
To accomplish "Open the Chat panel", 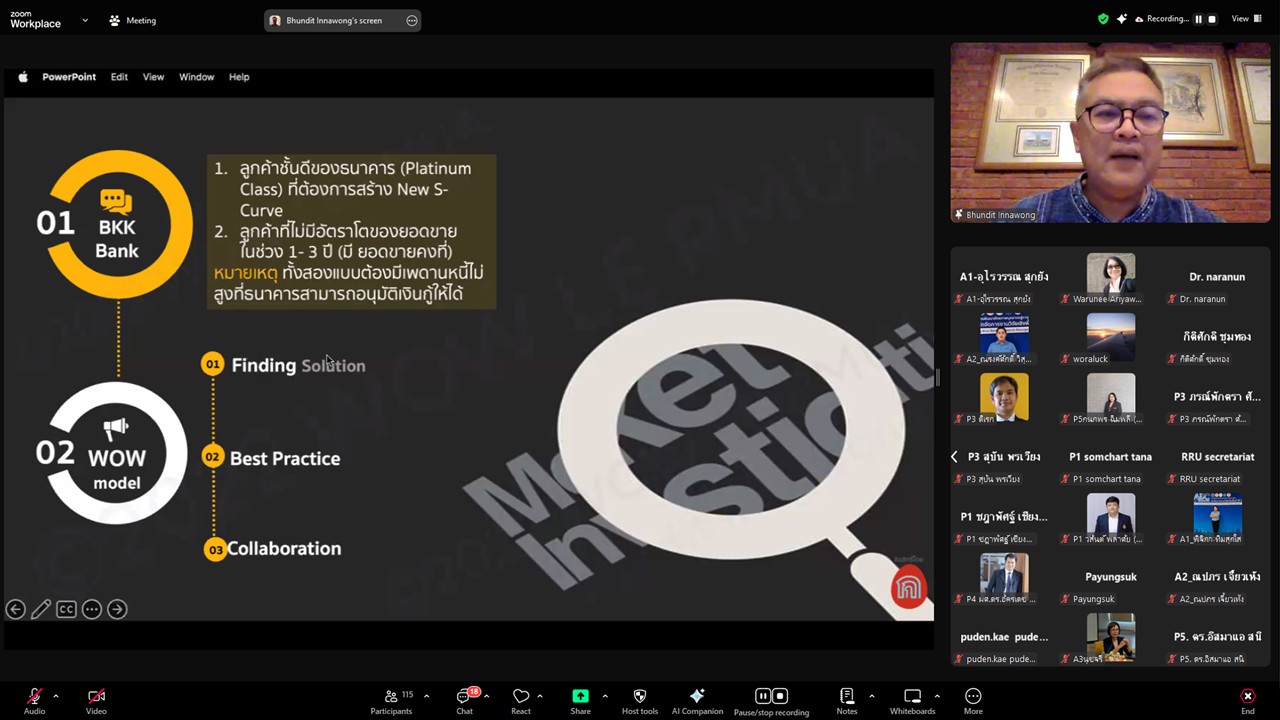I will click(465, 701).
